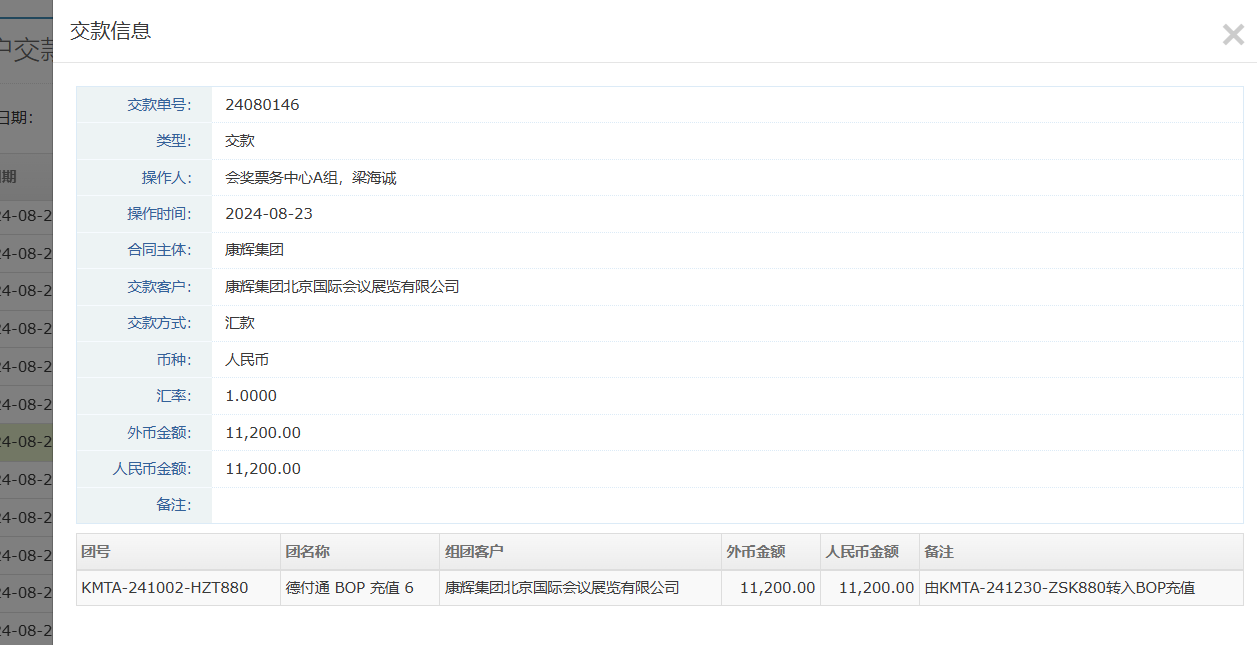Viewport: 1257px width, 645px height.
Task: Click the 交款客户 company name value
Action: pyautogui.click(x=341, y=287)
